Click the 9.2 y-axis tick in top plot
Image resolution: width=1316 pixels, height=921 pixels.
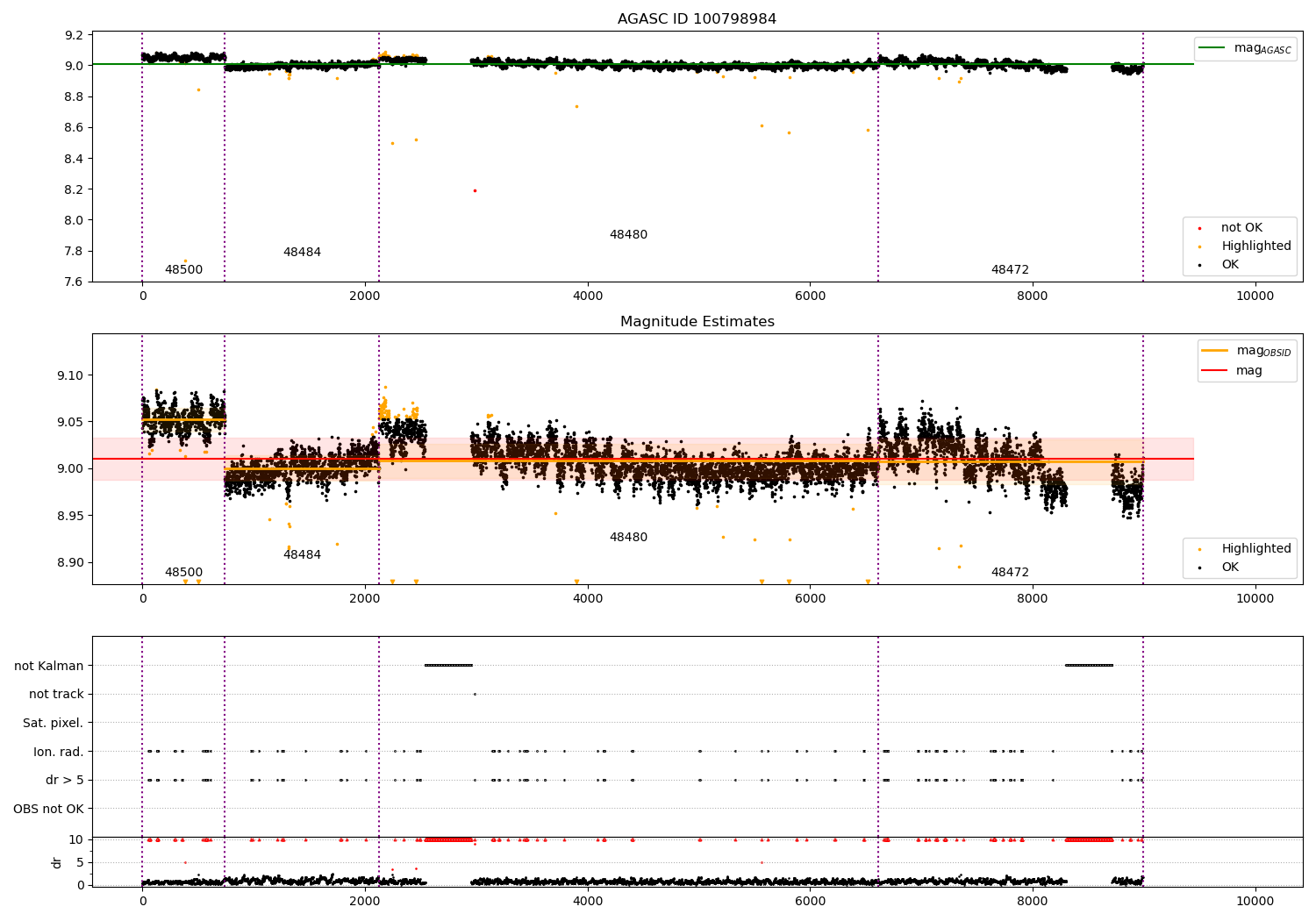(x=75, y=35)
